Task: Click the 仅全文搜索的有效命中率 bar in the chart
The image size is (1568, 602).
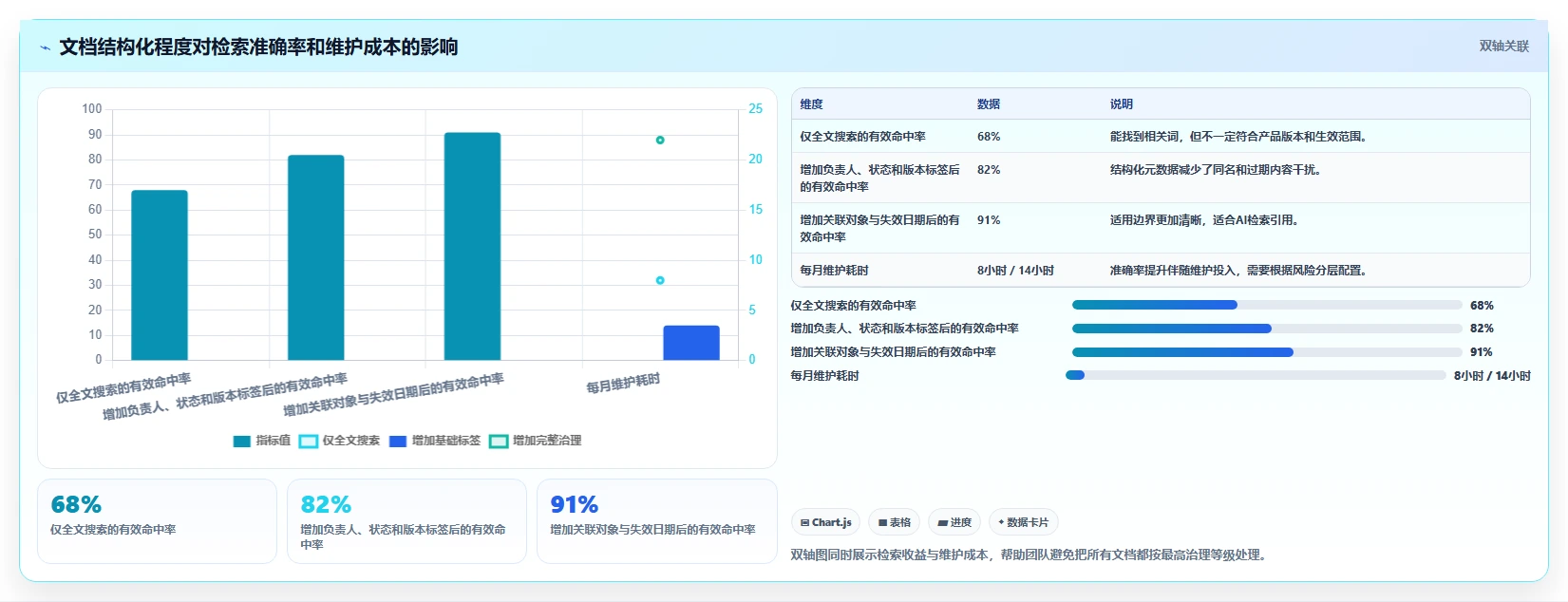Action: point(160,275)
